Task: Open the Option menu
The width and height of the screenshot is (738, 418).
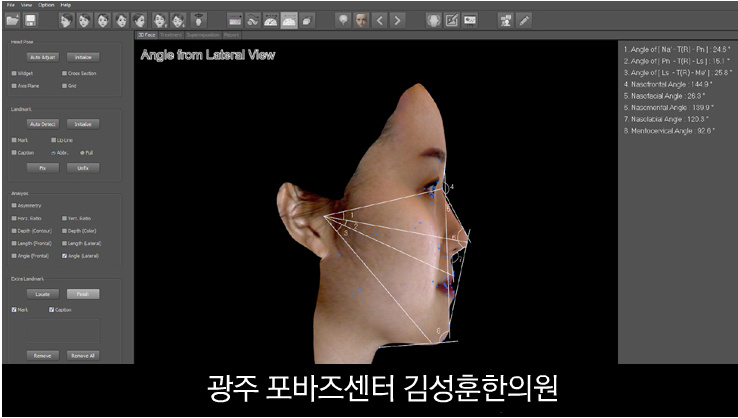Action: click(x=46, y=5)
